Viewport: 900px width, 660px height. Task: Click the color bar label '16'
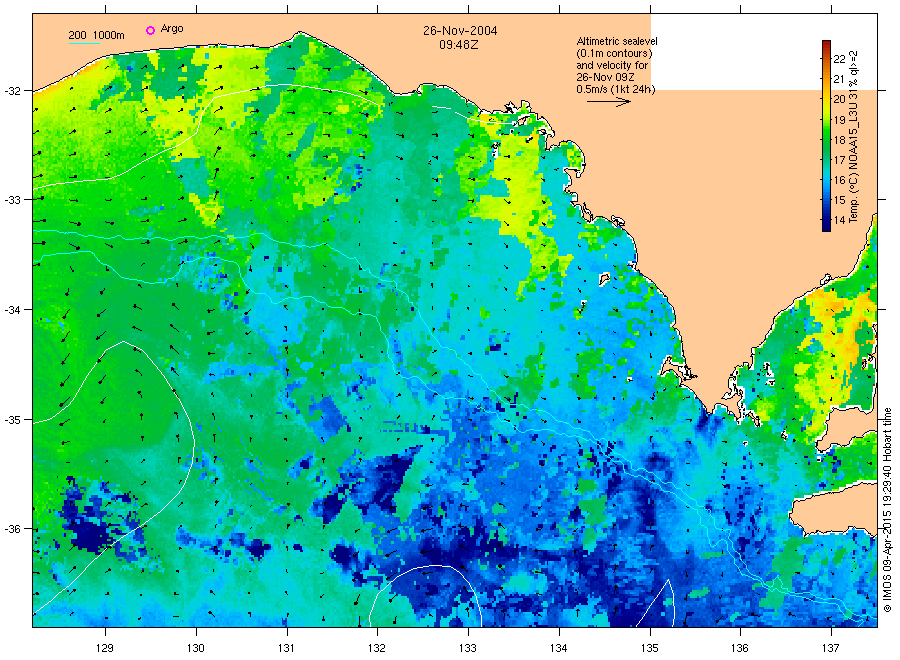click(x=839, y=180)
